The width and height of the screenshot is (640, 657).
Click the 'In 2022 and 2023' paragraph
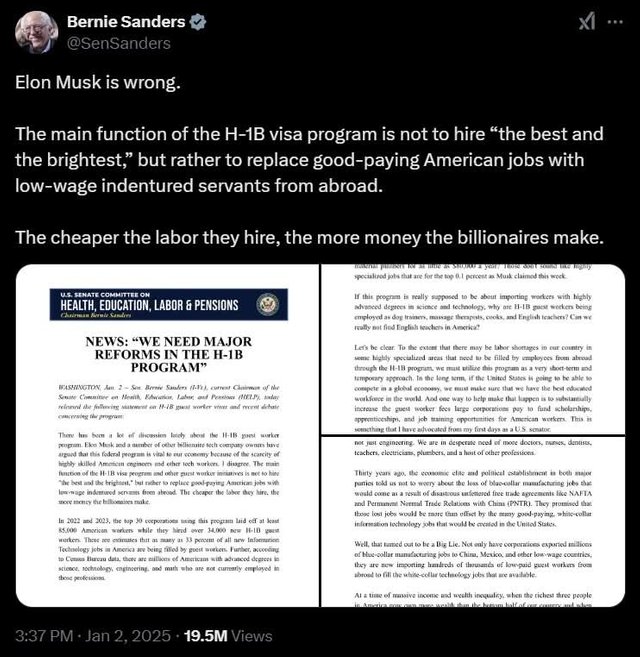pos(168,549)
